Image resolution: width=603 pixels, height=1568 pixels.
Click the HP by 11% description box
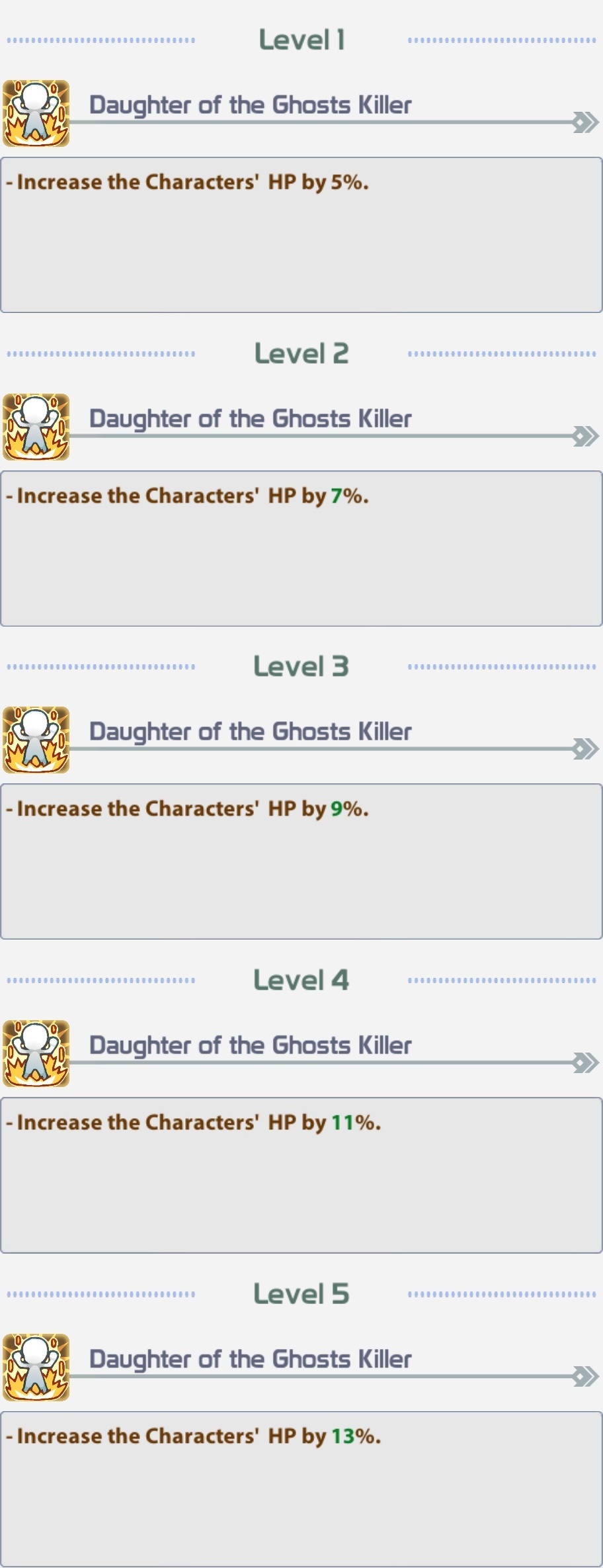pos(301,1175)
